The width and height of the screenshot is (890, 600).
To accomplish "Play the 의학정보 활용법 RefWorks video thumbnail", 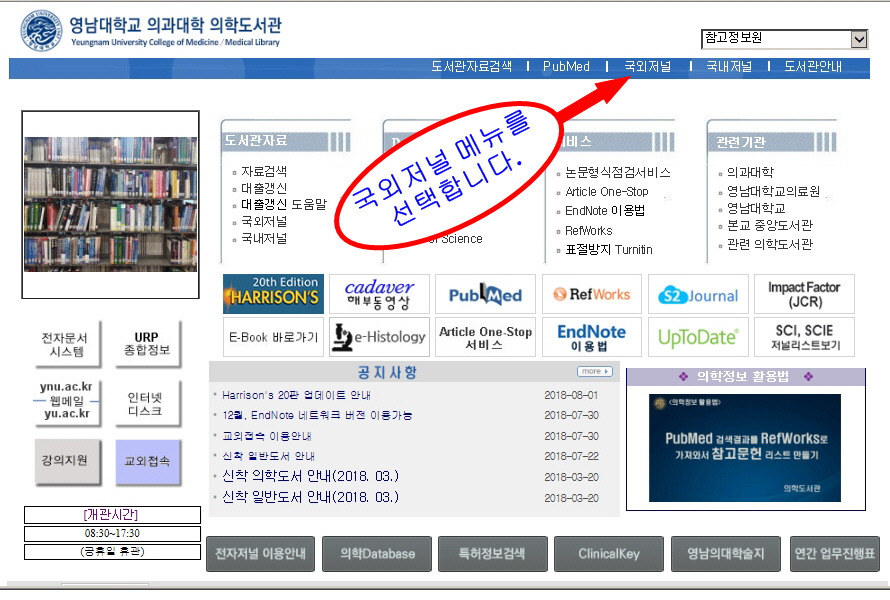I will (745, 448).
